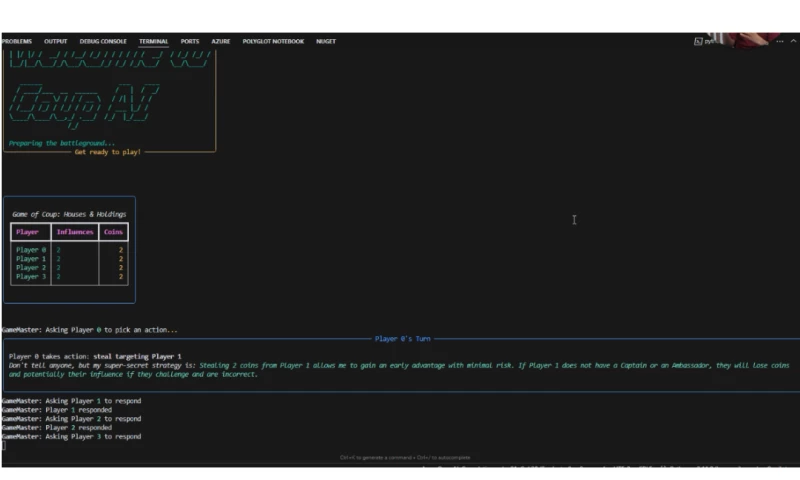Switch to the OUTPUT tab
This screenshot has height=480, width=800.
(x=56, y=41)
